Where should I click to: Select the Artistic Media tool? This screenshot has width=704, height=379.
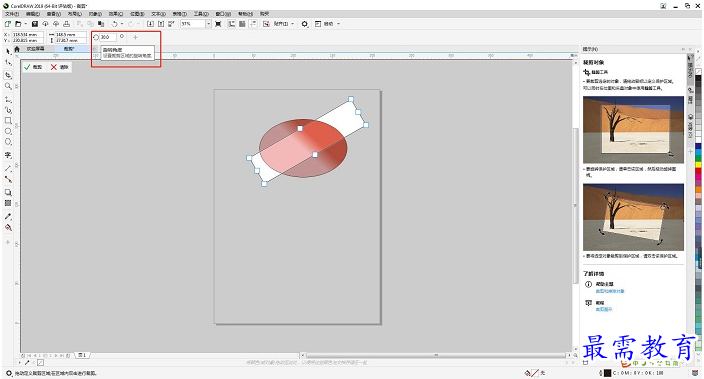coord(8,110)
